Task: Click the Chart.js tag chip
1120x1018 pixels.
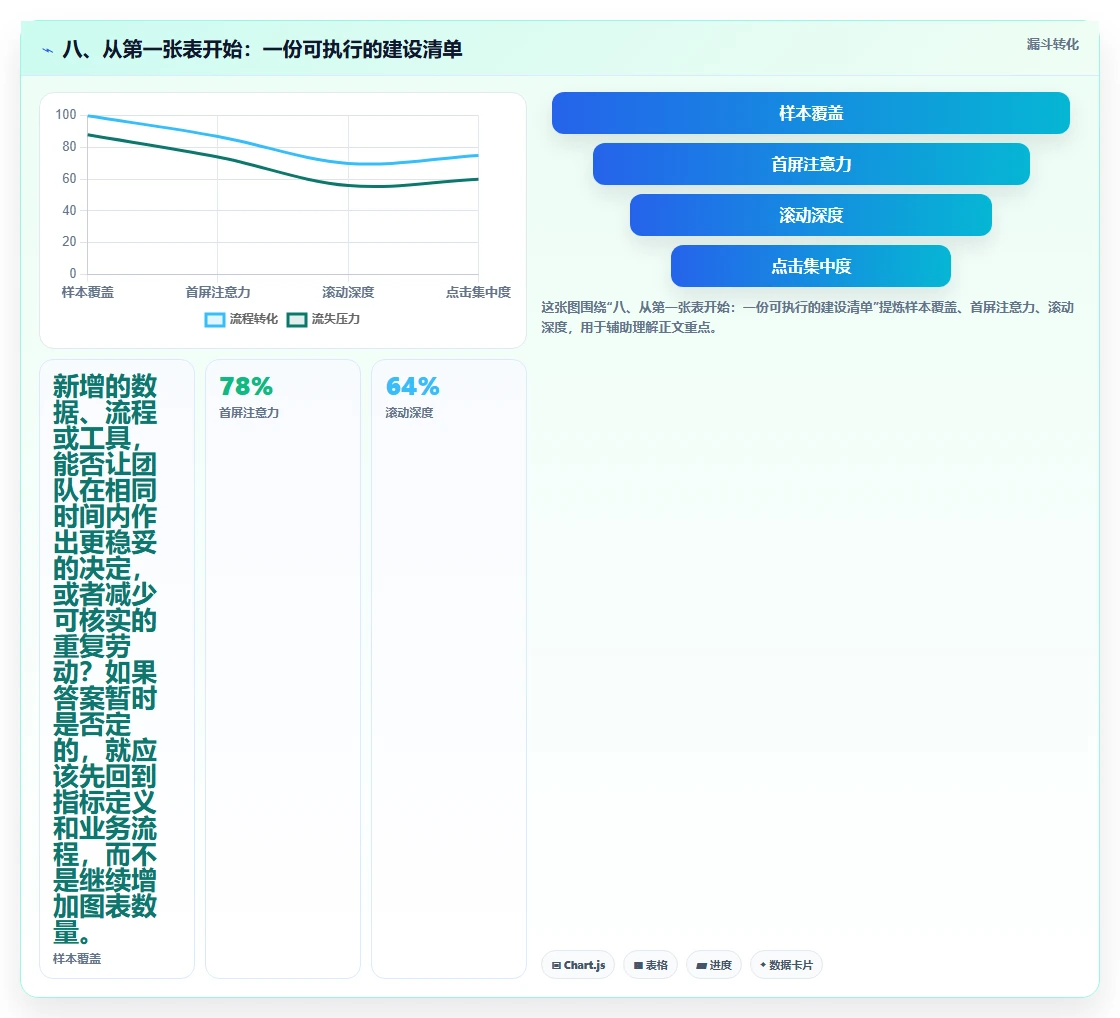Action: point(578,965)
